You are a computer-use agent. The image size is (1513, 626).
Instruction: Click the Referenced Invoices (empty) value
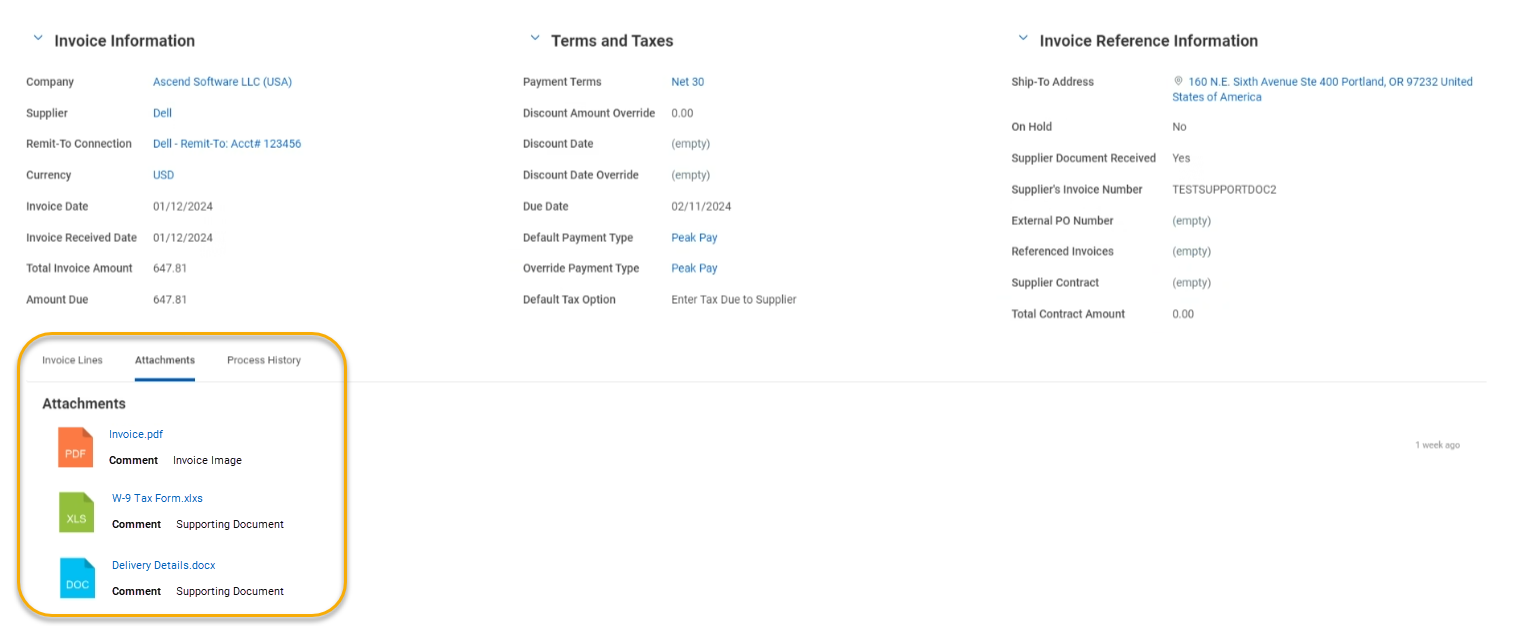1191,251
